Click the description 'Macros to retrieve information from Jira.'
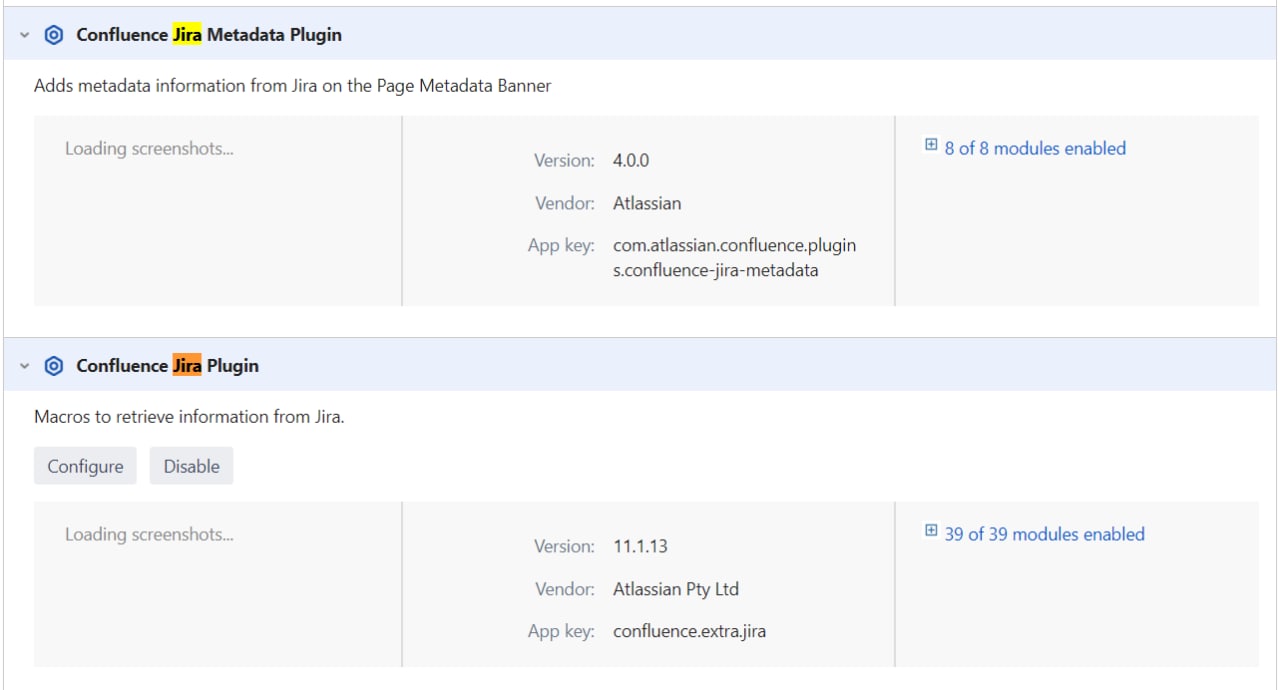1280x690 pixels. coord(189,417)
